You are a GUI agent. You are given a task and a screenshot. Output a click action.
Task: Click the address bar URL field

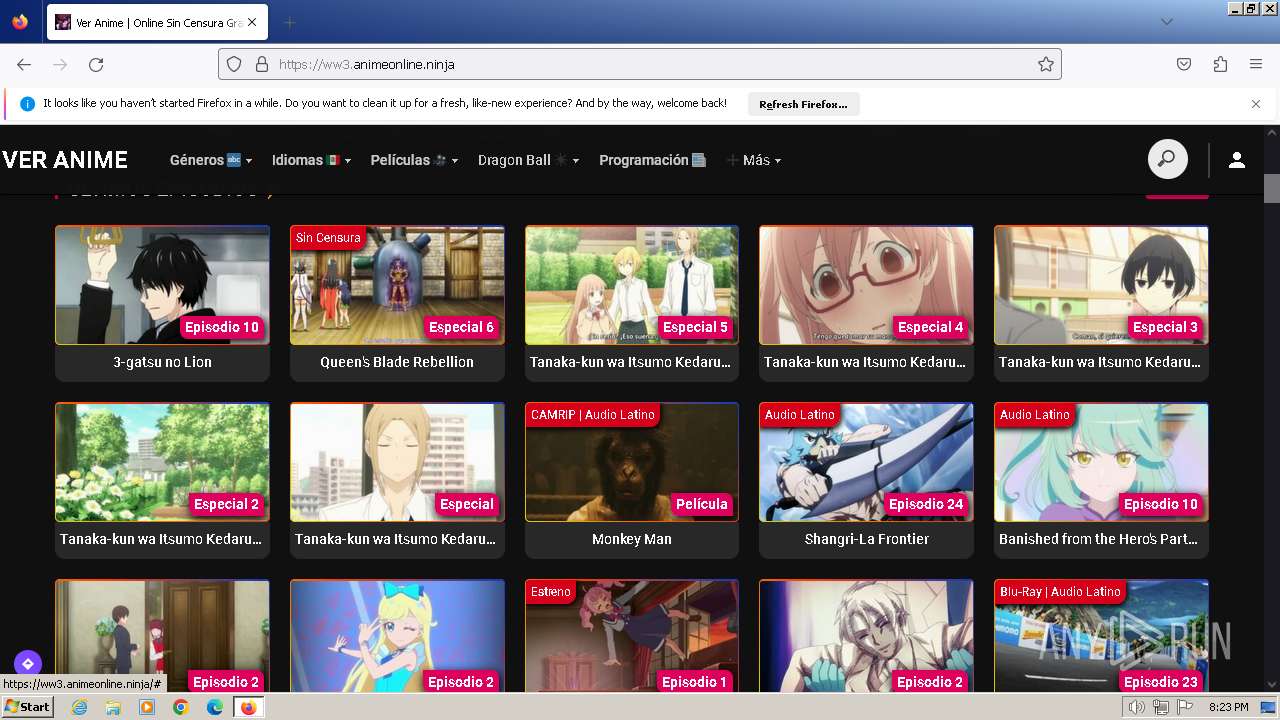(x=640, y=64)
